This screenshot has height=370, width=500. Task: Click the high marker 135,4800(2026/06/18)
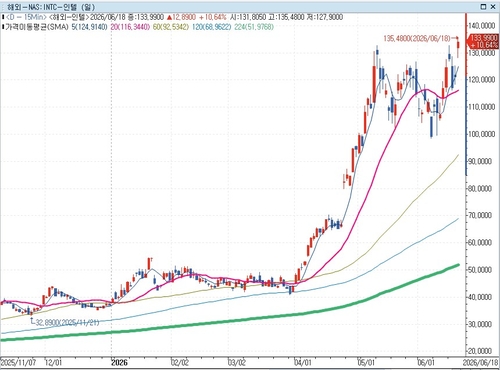(x=417, y=39)
